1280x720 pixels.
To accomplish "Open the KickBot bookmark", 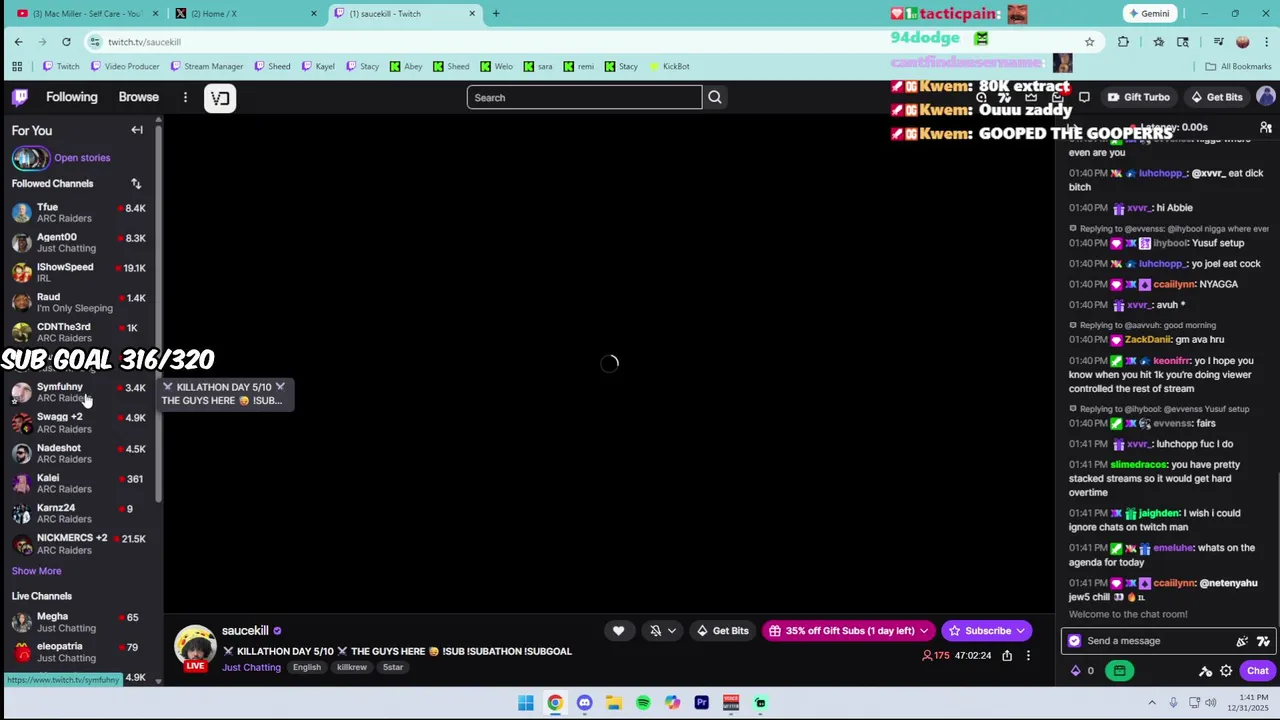I will tap(669, 66).
